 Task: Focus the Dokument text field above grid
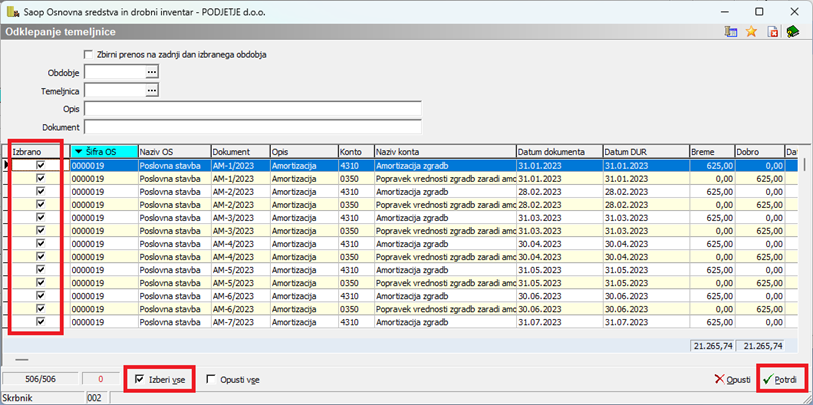click(253, 127)
